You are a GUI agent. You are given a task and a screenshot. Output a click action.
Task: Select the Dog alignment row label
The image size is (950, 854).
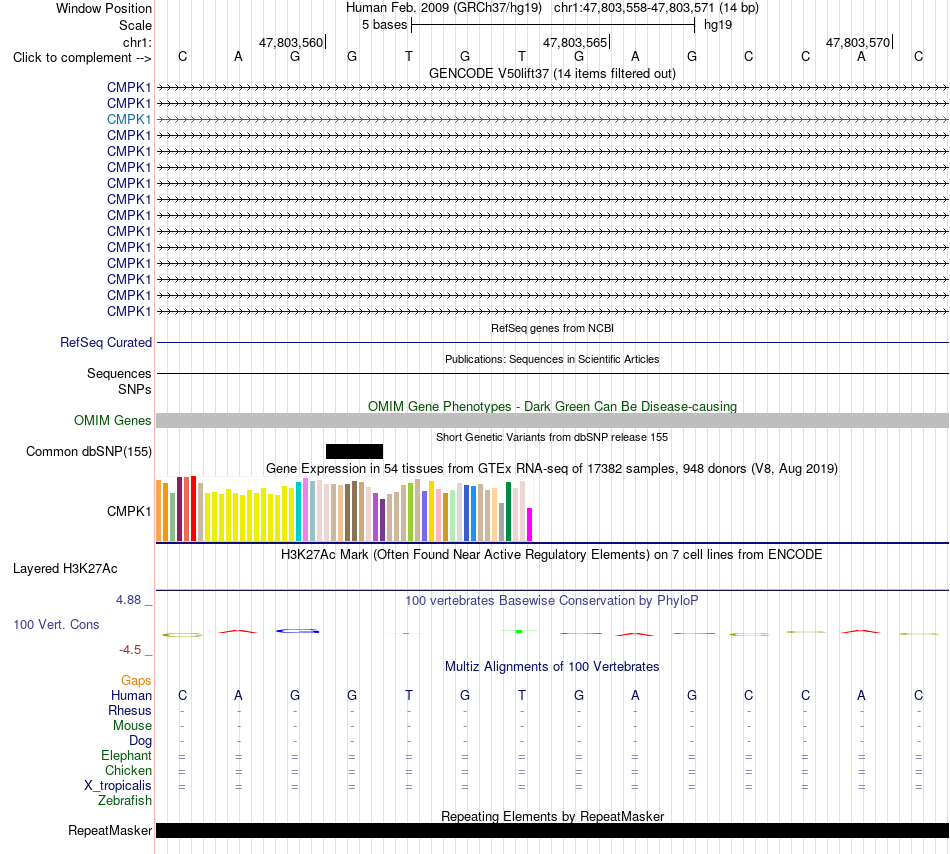(x=140, y=741)
